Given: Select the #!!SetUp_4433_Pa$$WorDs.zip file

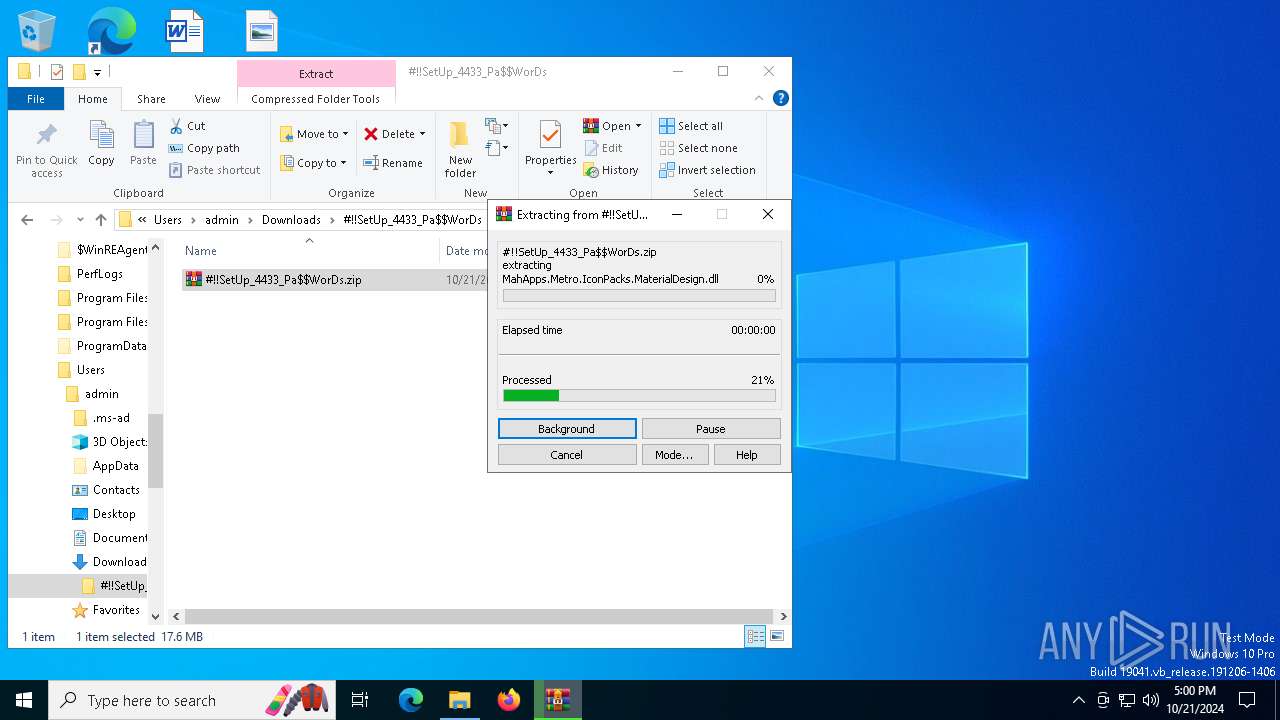Looking at the screenshot, I should click(283, 280).
